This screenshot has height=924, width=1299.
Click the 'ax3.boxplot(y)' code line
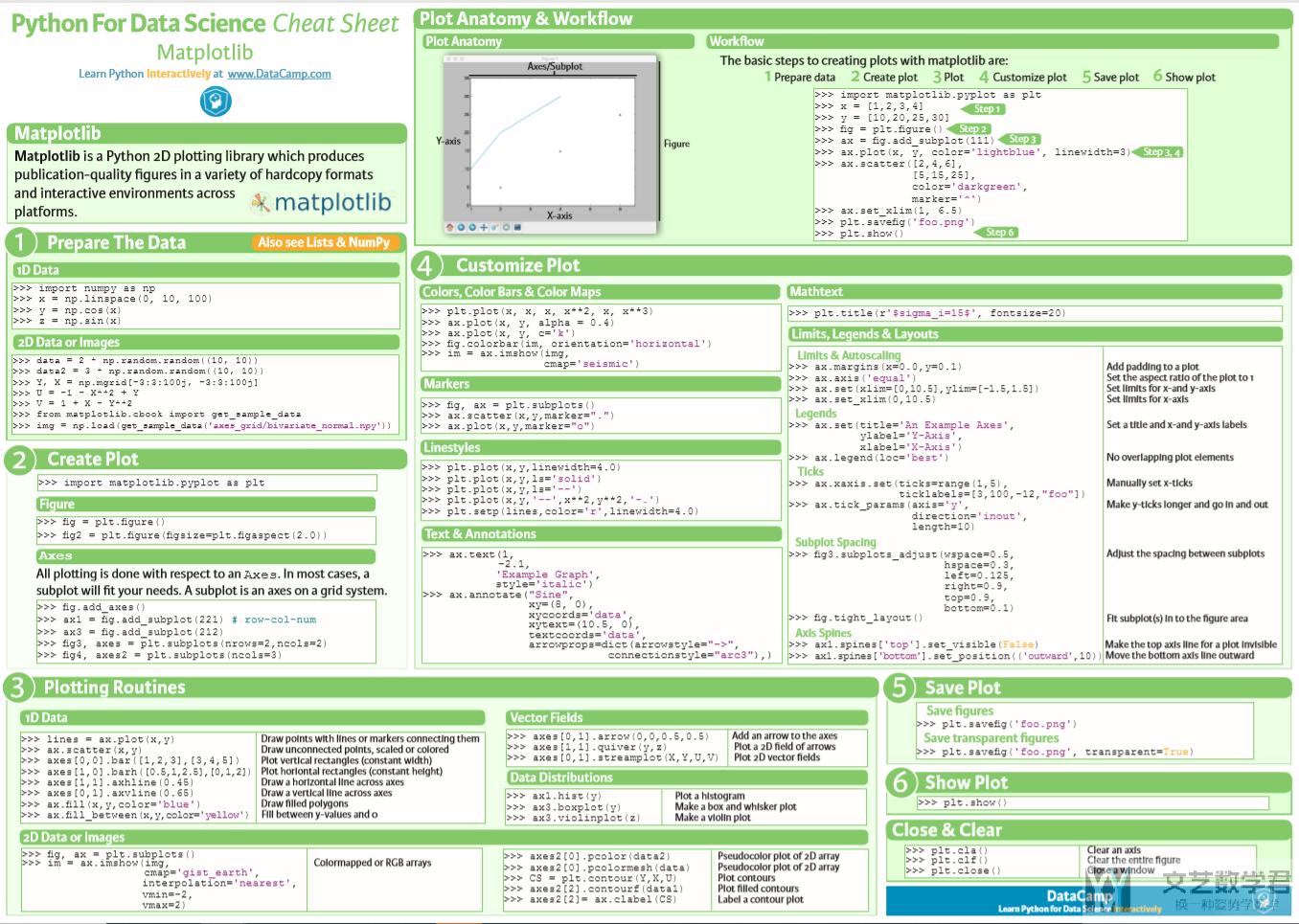(x=564, y=806)
